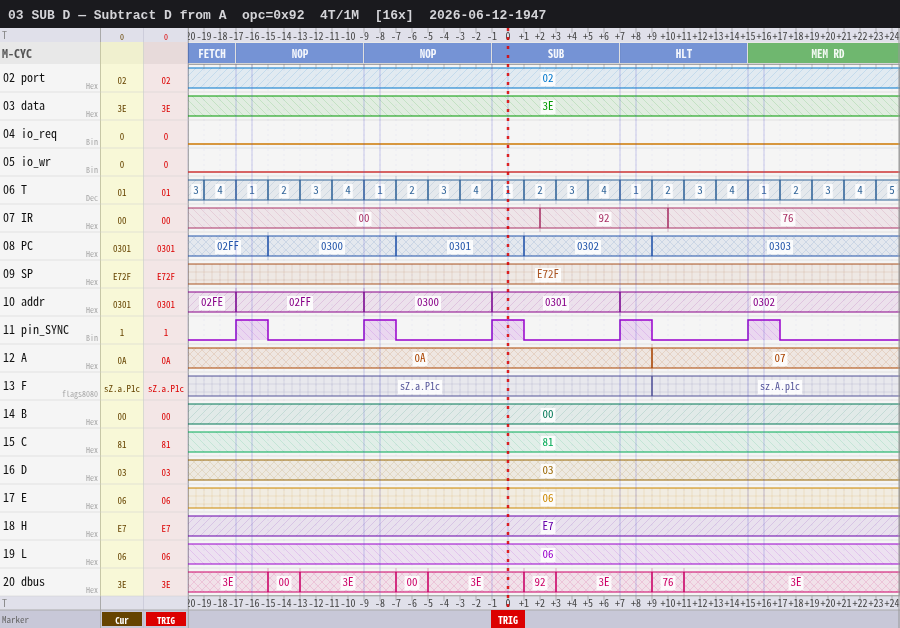This screenshot has height=628, width=900.
Task: Click cursor column value 81 for C
Action: (x=122, y=445)
